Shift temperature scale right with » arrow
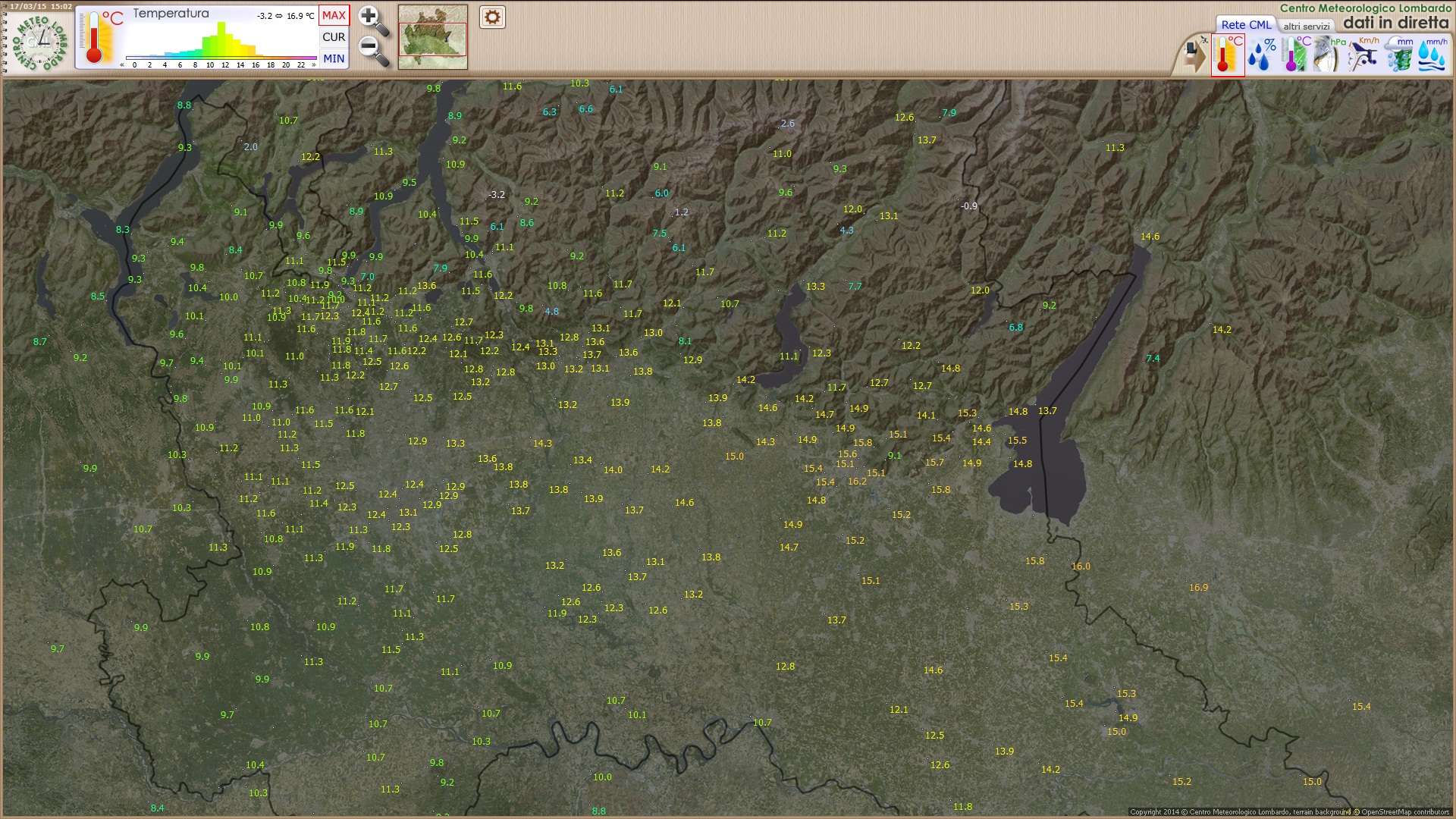Viewport: 1456px width, 819px height. click(314, 65)
